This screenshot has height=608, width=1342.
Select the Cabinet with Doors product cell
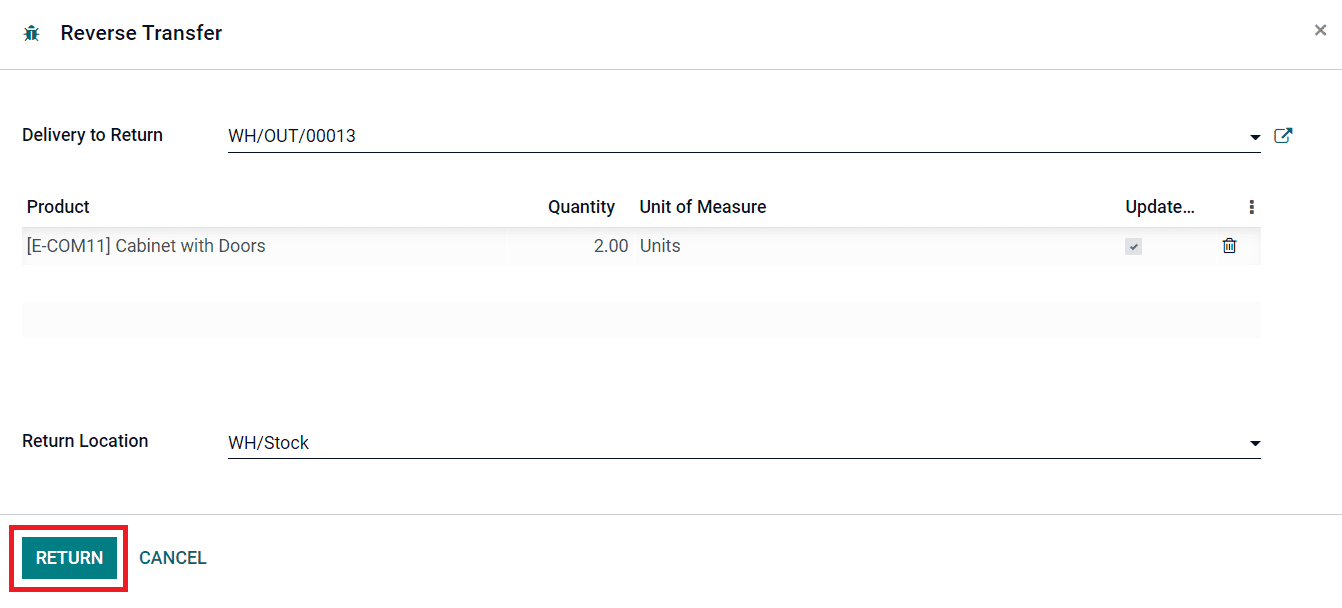point(146,246)
